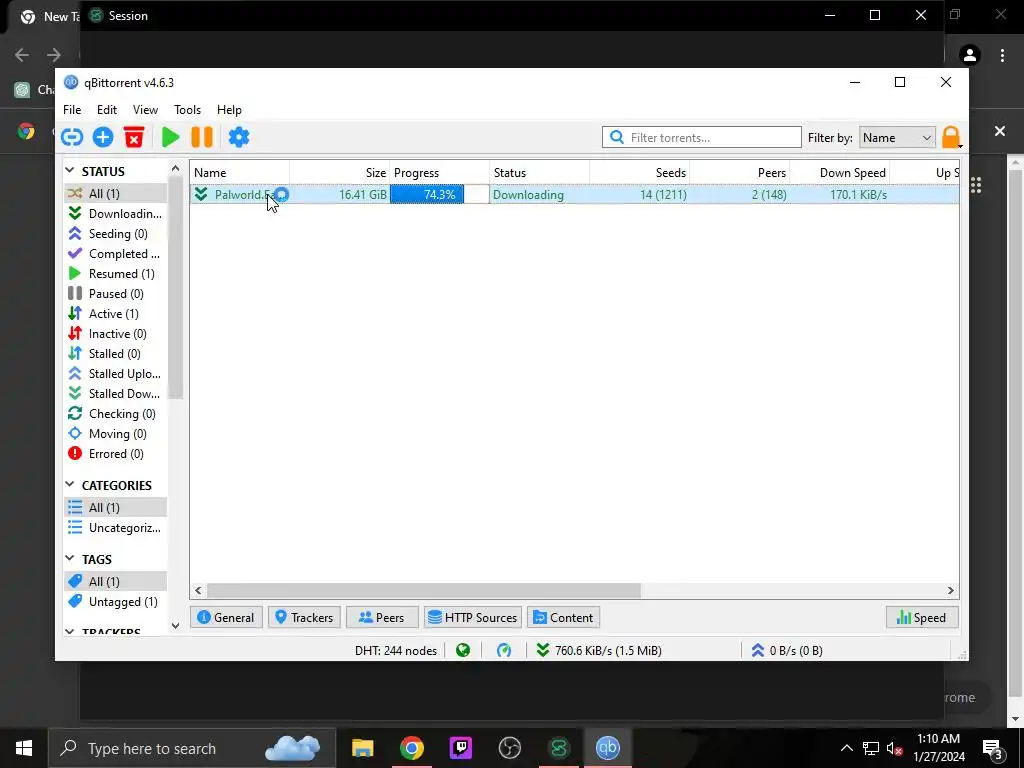Image resolution: width=1024 pixels, height=768 pixels.
Task: Sort by the Seeds column header
Action: [x=639, y=173]
